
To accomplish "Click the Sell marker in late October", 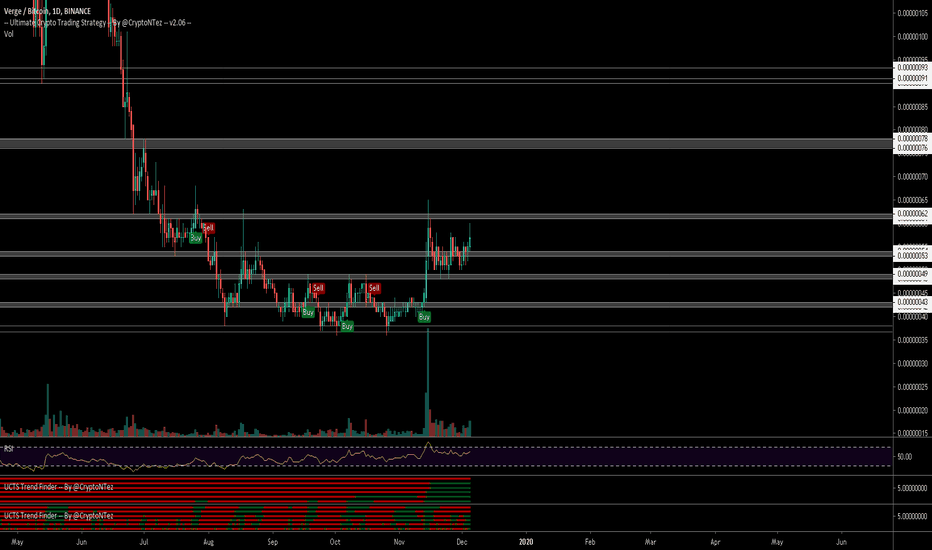I will pos(374,288).
